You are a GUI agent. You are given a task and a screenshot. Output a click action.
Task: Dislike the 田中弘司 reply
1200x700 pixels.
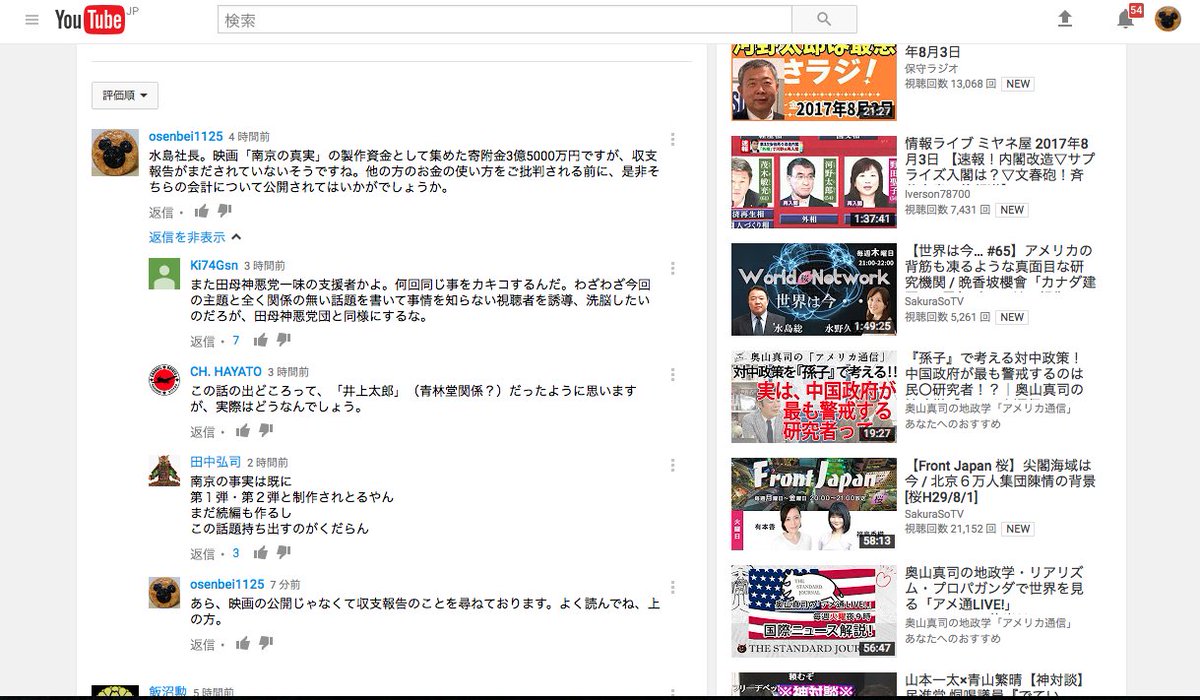click(284, 552)
